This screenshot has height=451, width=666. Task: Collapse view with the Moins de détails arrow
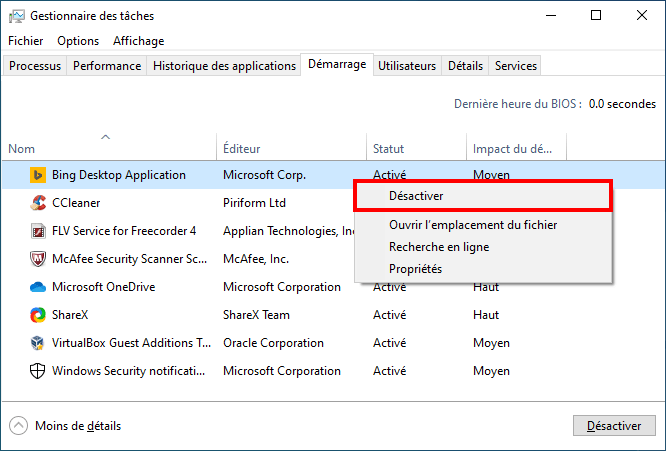[18, 426]
